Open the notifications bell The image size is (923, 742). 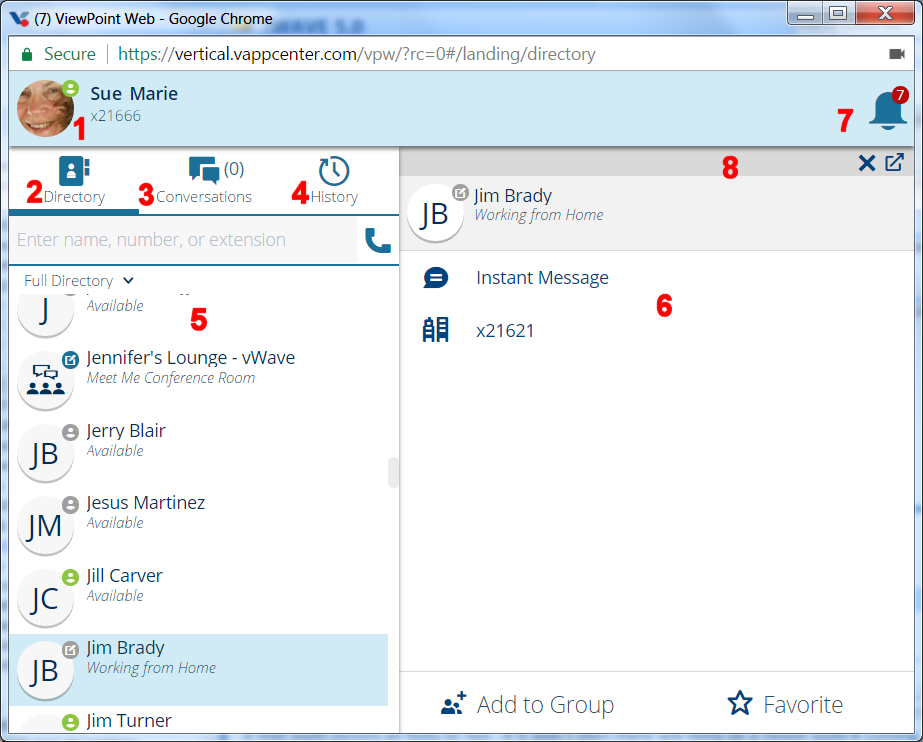(887, 111)
